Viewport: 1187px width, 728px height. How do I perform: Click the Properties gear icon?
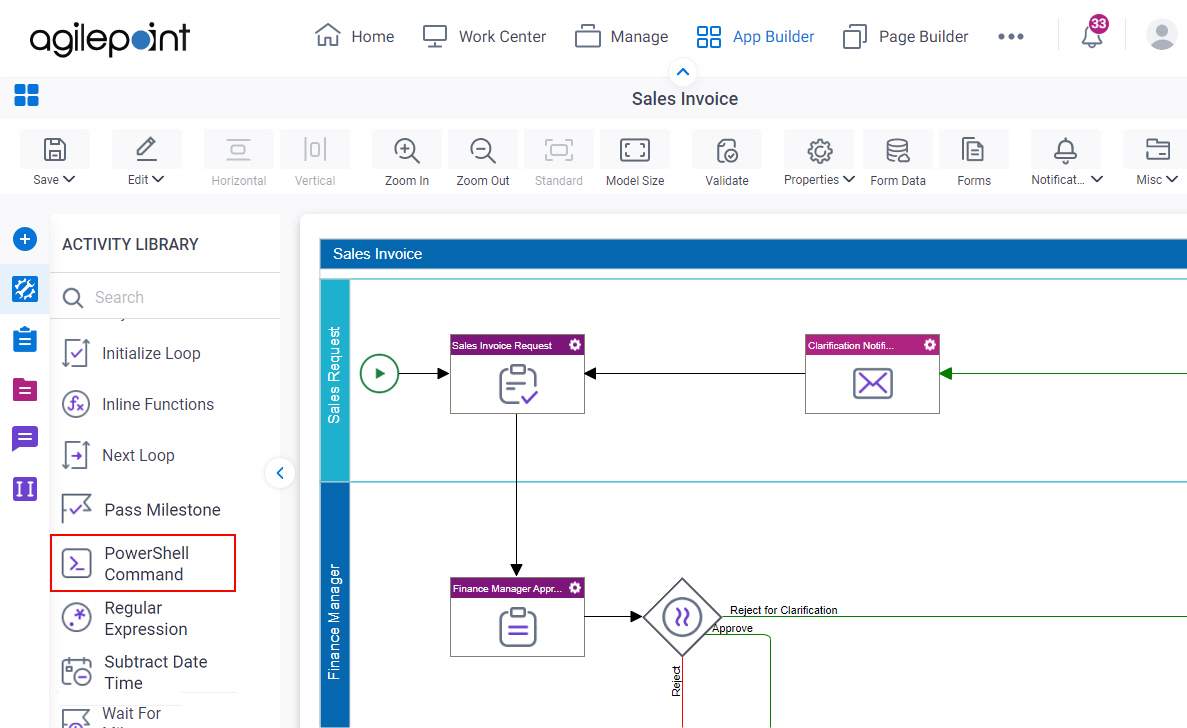click(820, 151)
